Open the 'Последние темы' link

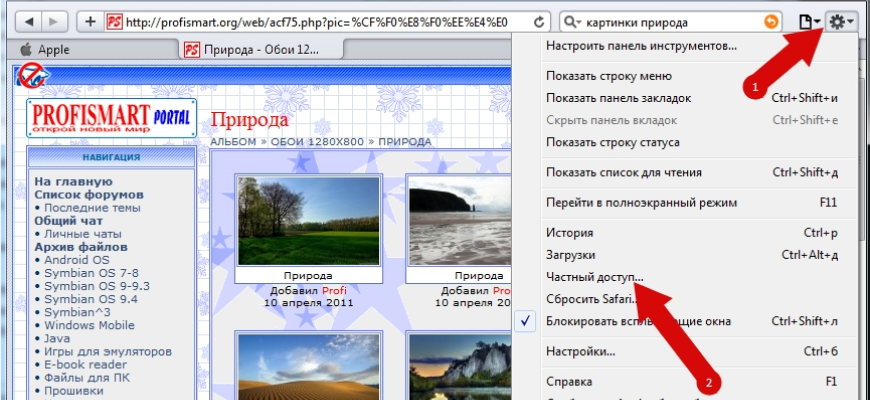[x=92, y=208]
